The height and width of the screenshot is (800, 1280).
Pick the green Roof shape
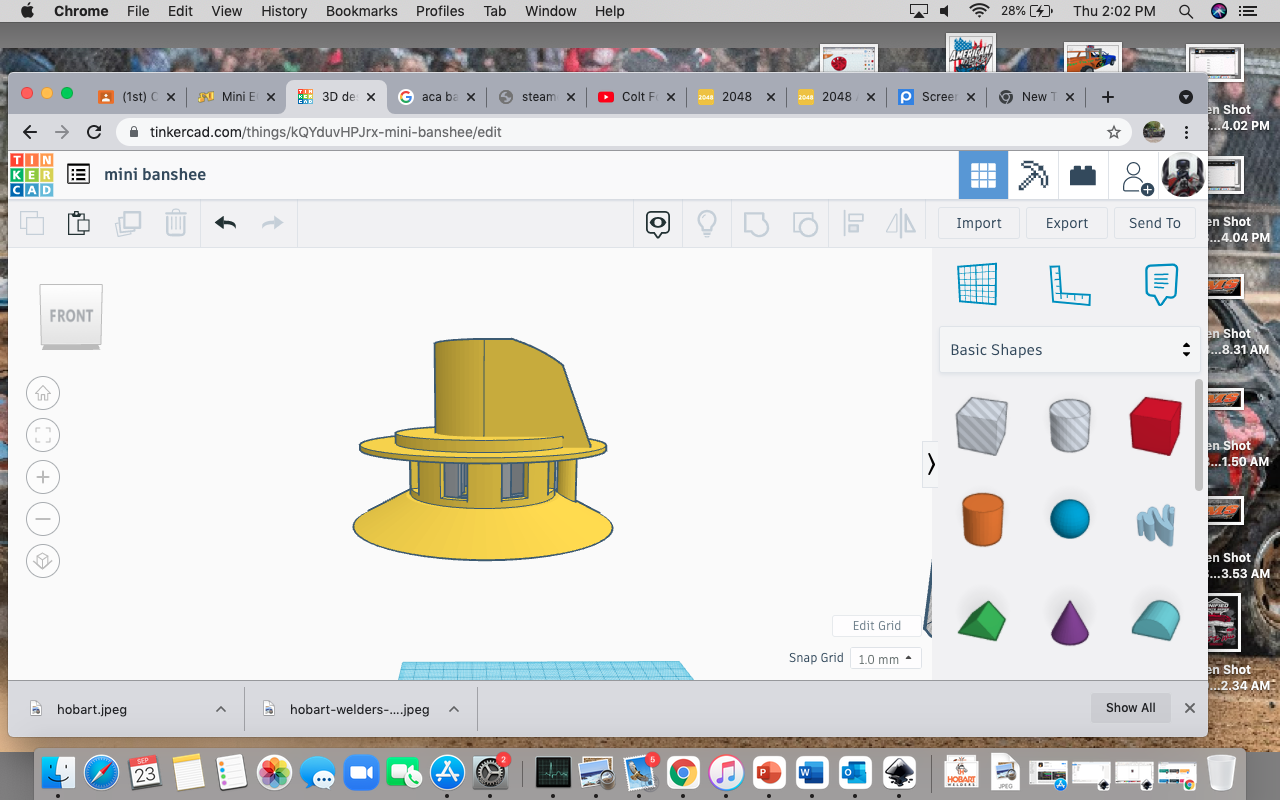pos(981,619)
